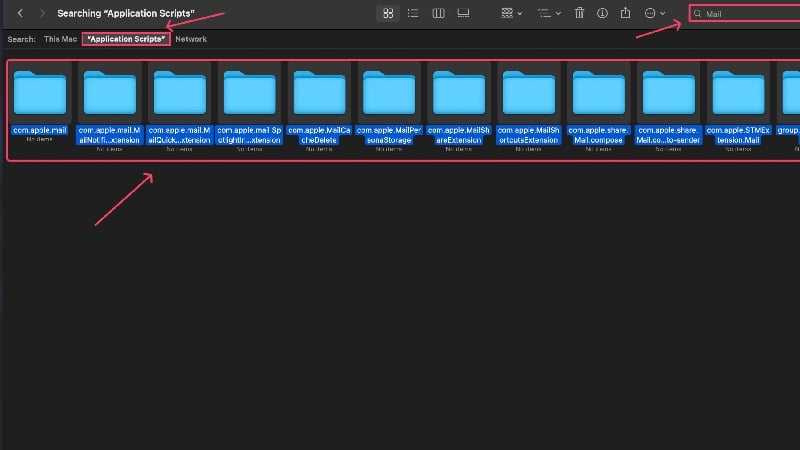Open Get Info icon
Viewport: 800px width, 450px height.
click(x=602, y=13)
